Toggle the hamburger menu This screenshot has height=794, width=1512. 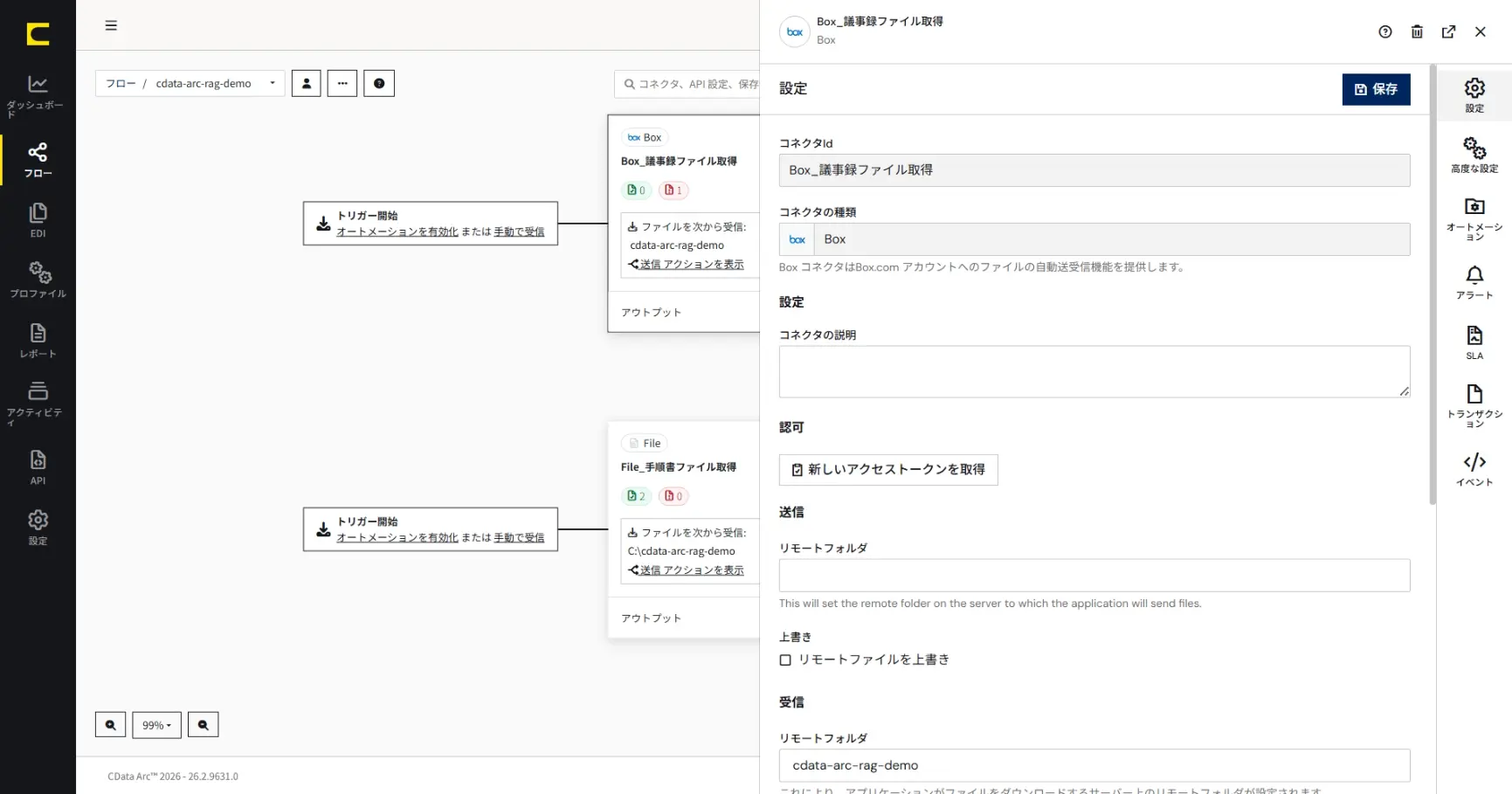[x=111, y=25]
